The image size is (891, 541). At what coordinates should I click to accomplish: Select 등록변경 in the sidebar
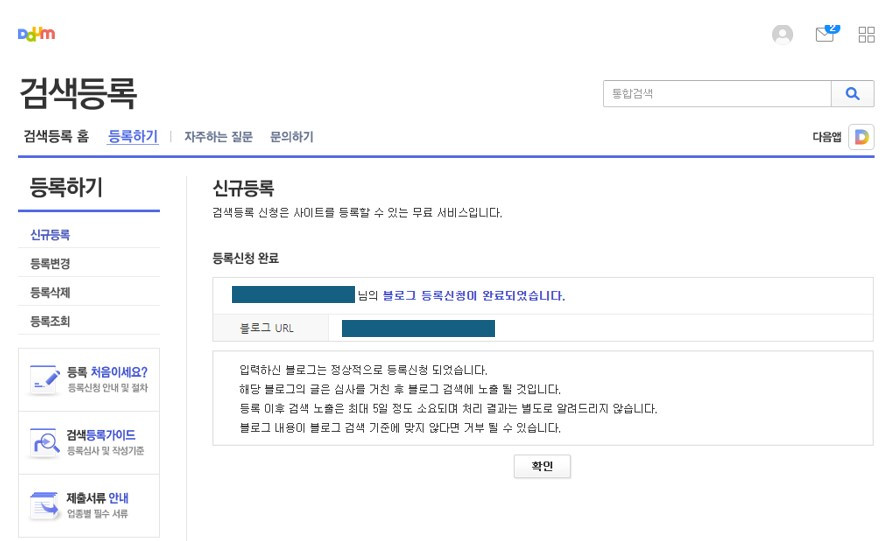click(50, 264)
